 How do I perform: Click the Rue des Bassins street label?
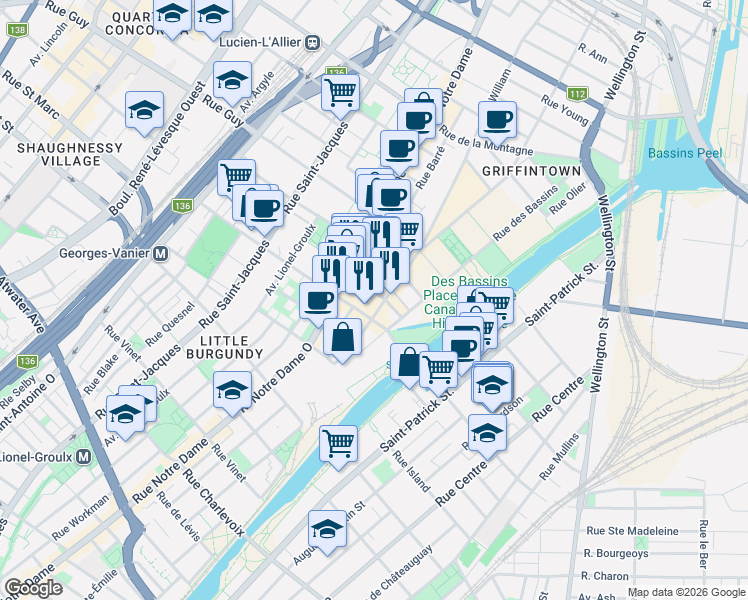[525, 213]
